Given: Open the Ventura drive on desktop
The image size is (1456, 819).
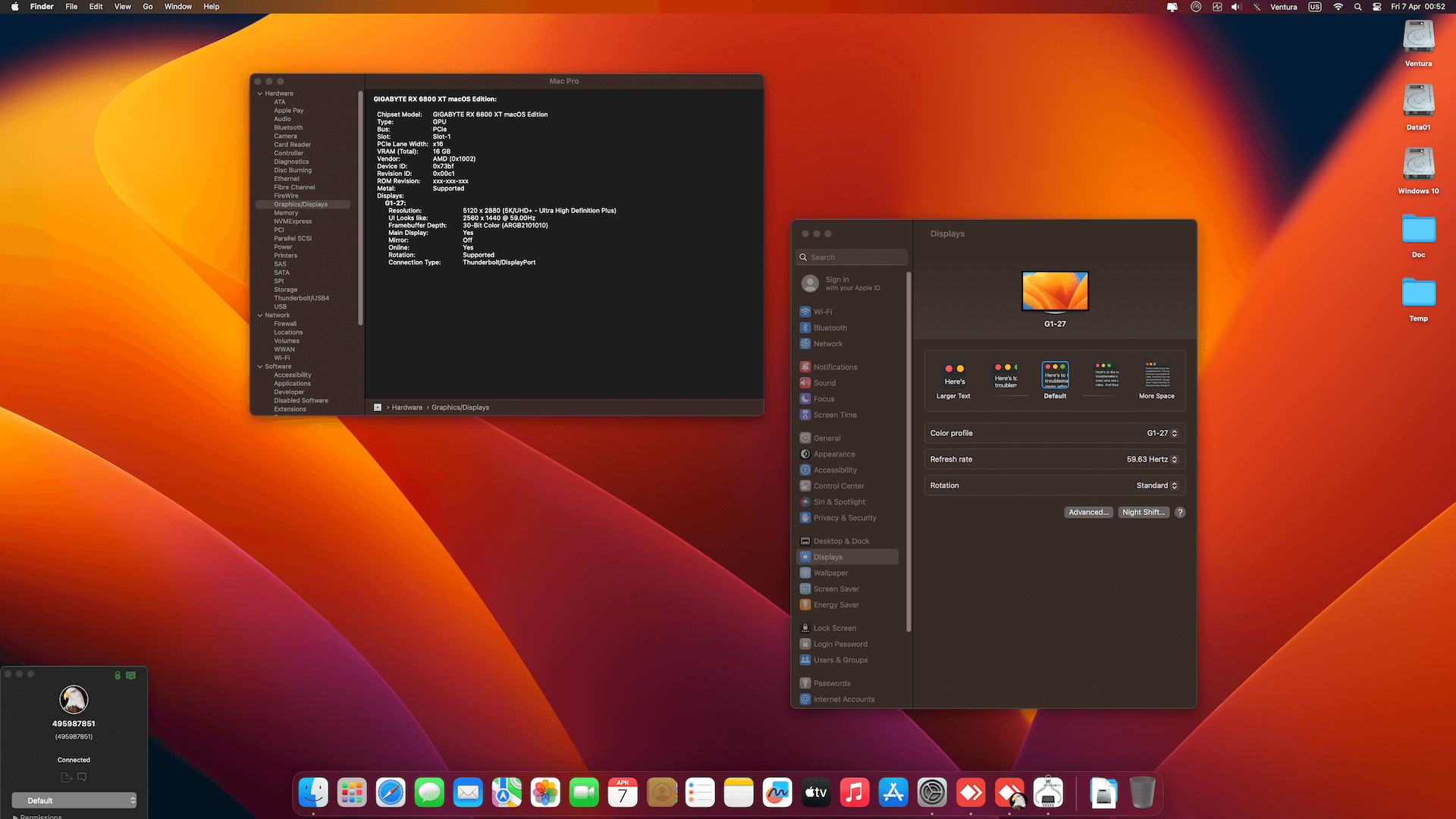Looking at the screenshot, I should [x=1418, y=43].
